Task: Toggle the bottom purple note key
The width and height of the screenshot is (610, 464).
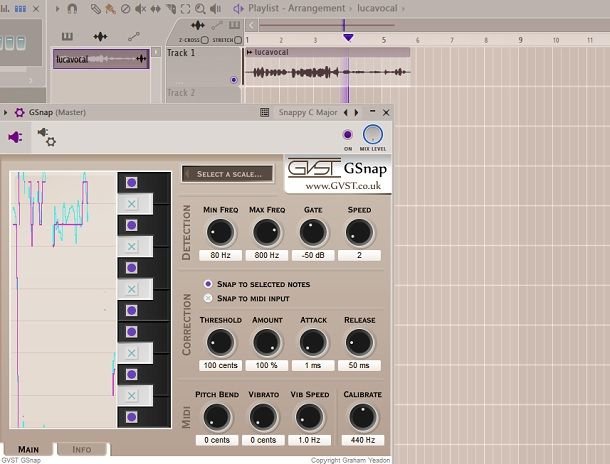Action: (131, 417)
